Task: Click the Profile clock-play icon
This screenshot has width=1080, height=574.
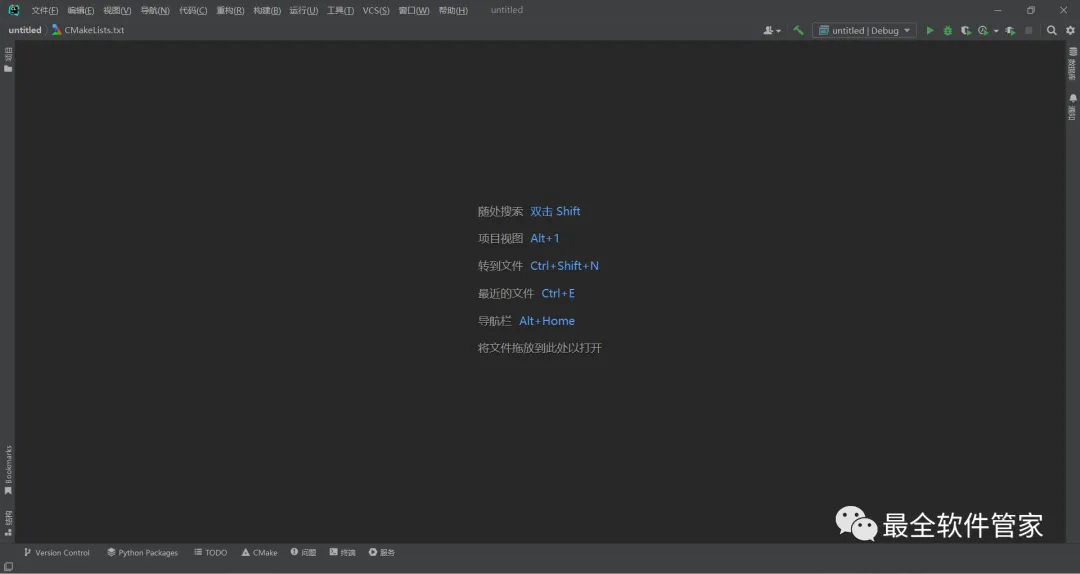Action: 983,30
